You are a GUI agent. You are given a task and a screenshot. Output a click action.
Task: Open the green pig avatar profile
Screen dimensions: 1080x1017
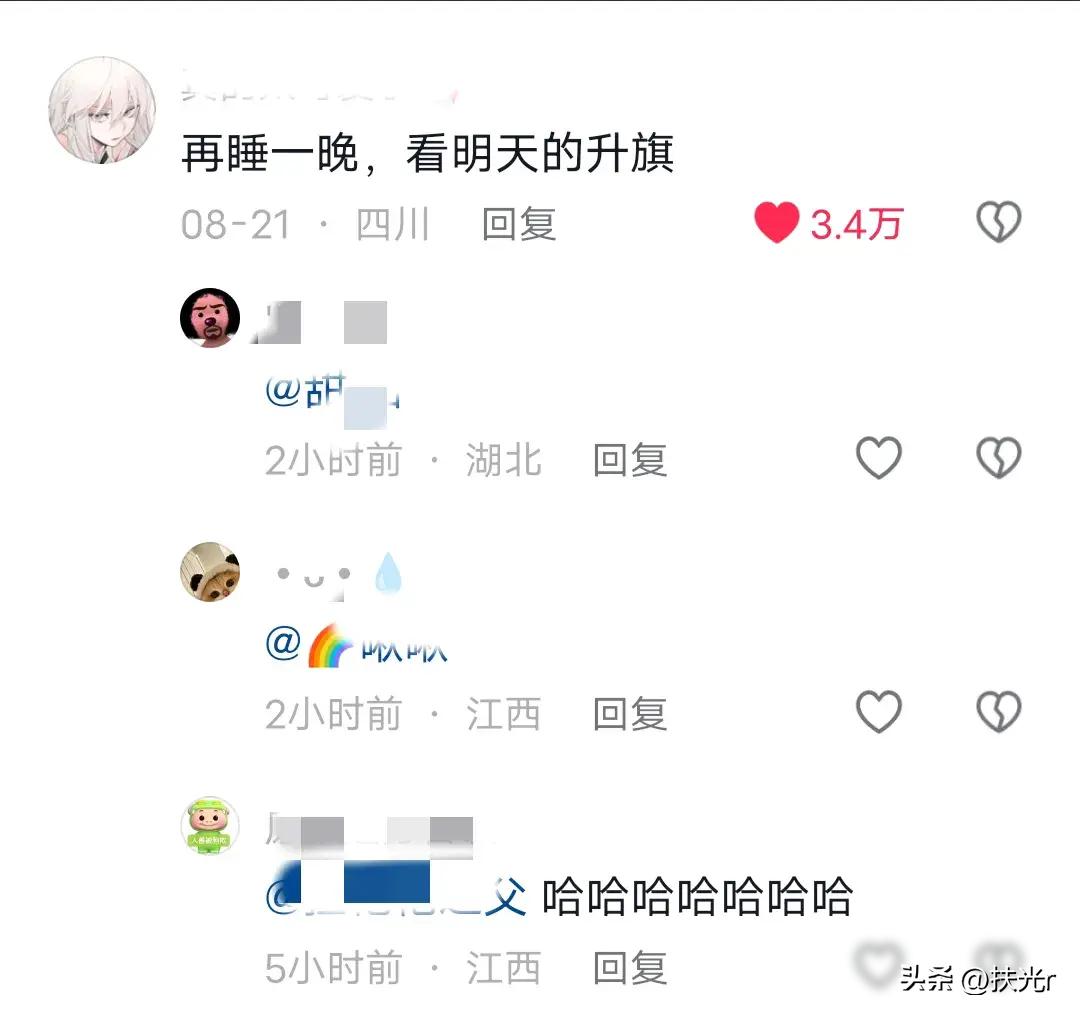point(210,826)
